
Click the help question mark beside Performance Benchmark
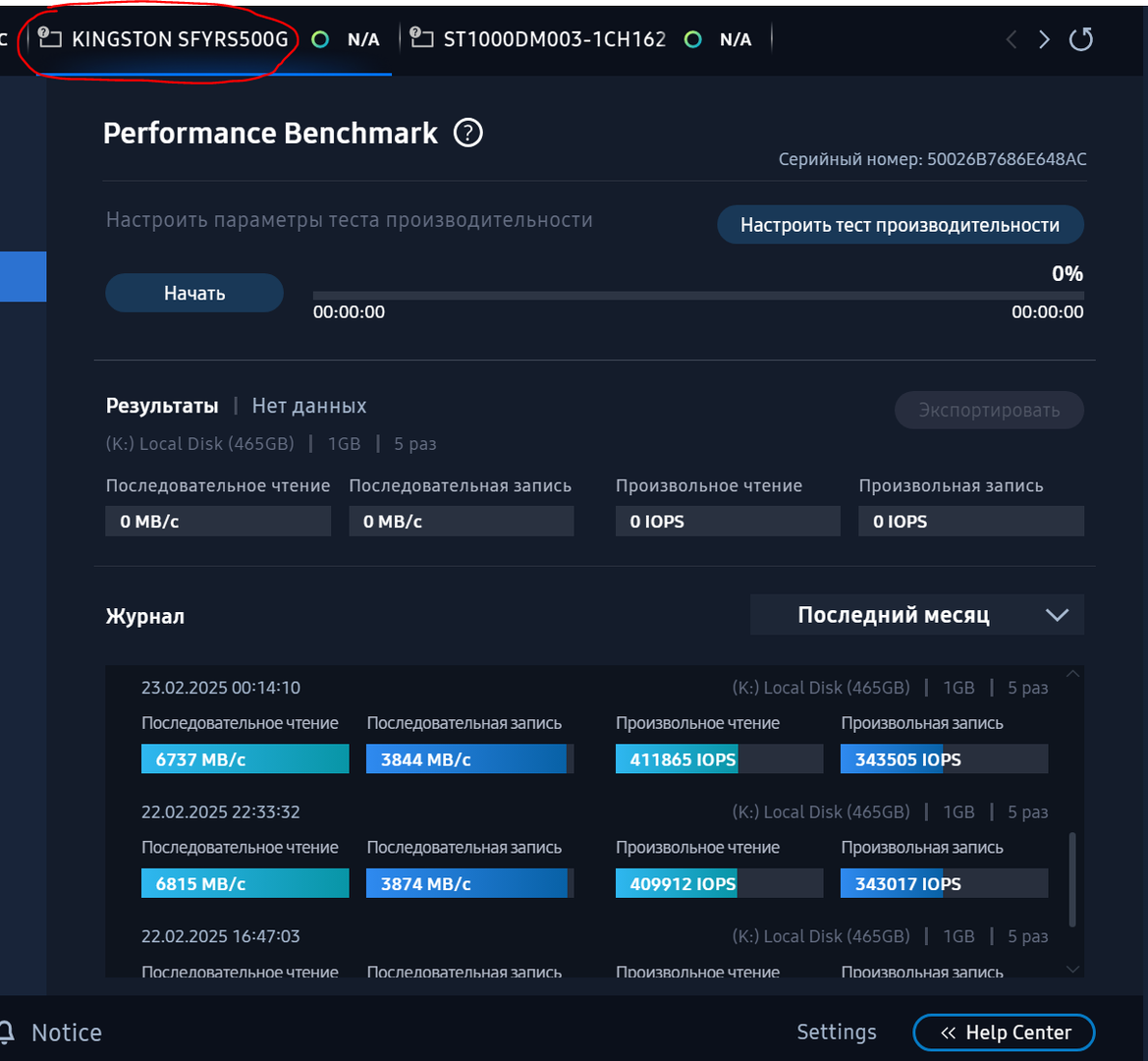[x=468, y=133]
